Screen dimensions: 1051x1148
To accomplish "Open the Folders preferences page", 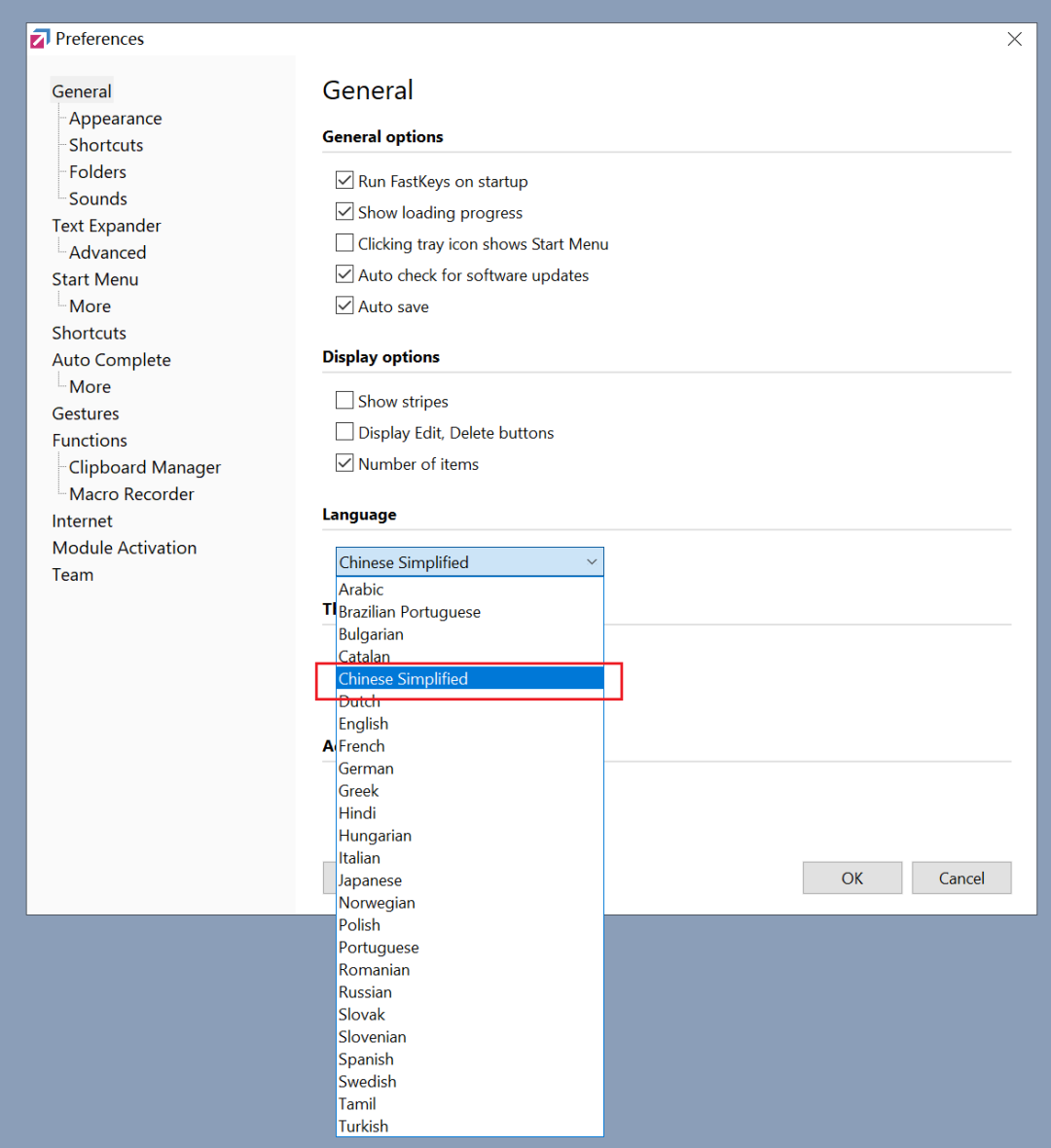I will 97,172.
